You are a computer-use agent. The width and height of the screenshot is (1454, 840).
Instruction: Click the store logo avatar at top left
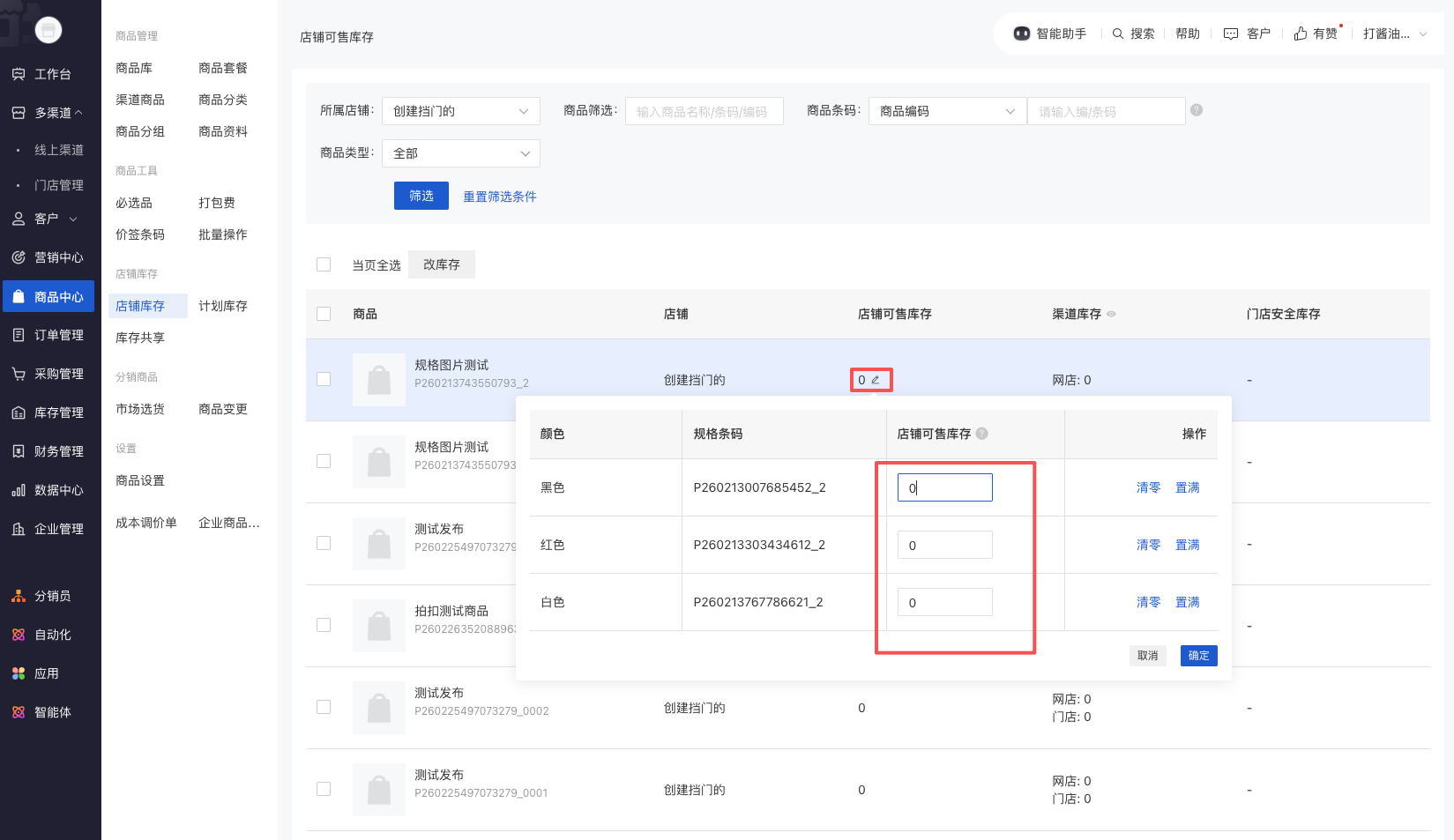click(48, 31)
